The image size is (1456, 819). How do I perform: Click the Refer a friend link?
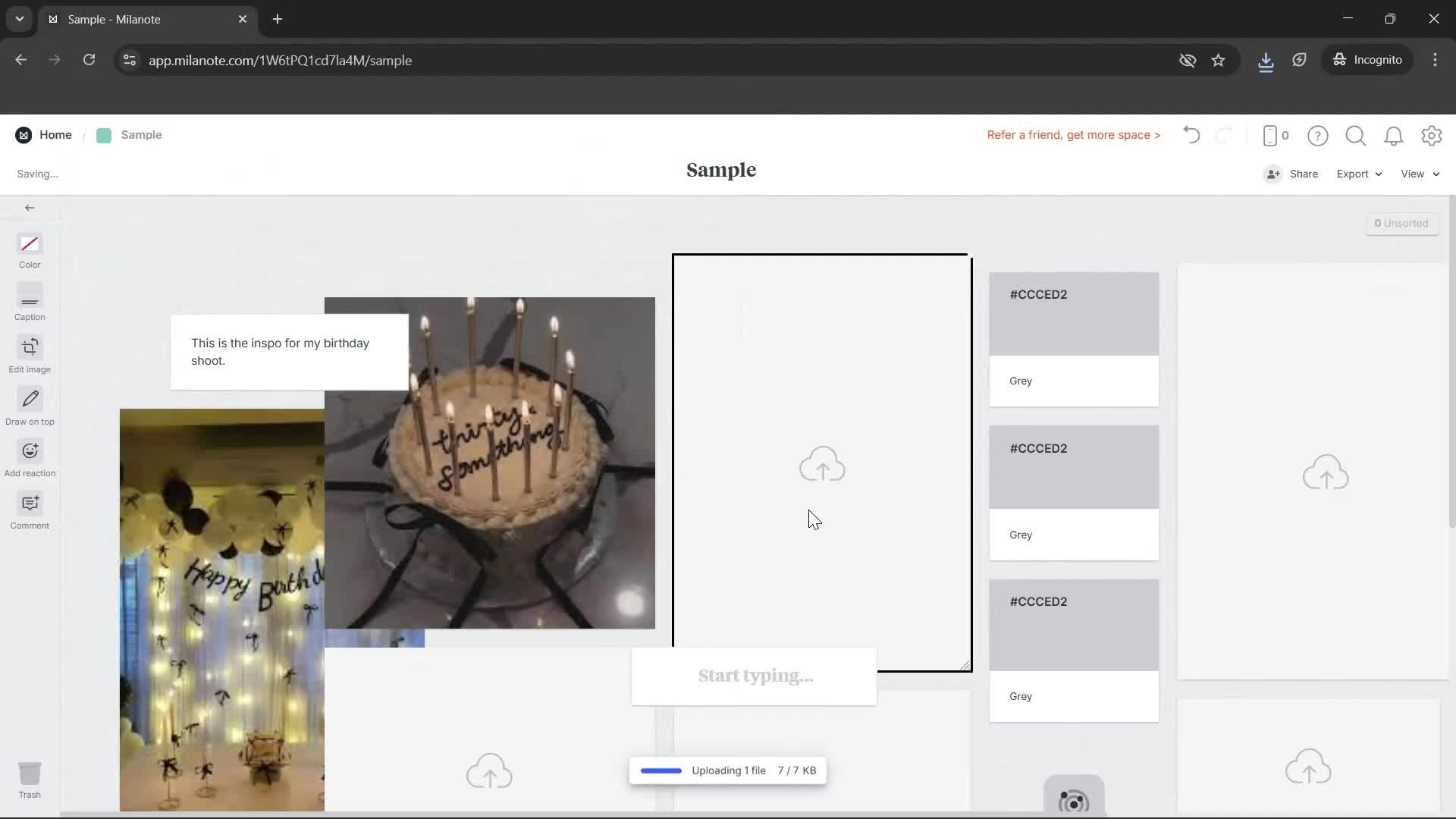click(1073, 135)
